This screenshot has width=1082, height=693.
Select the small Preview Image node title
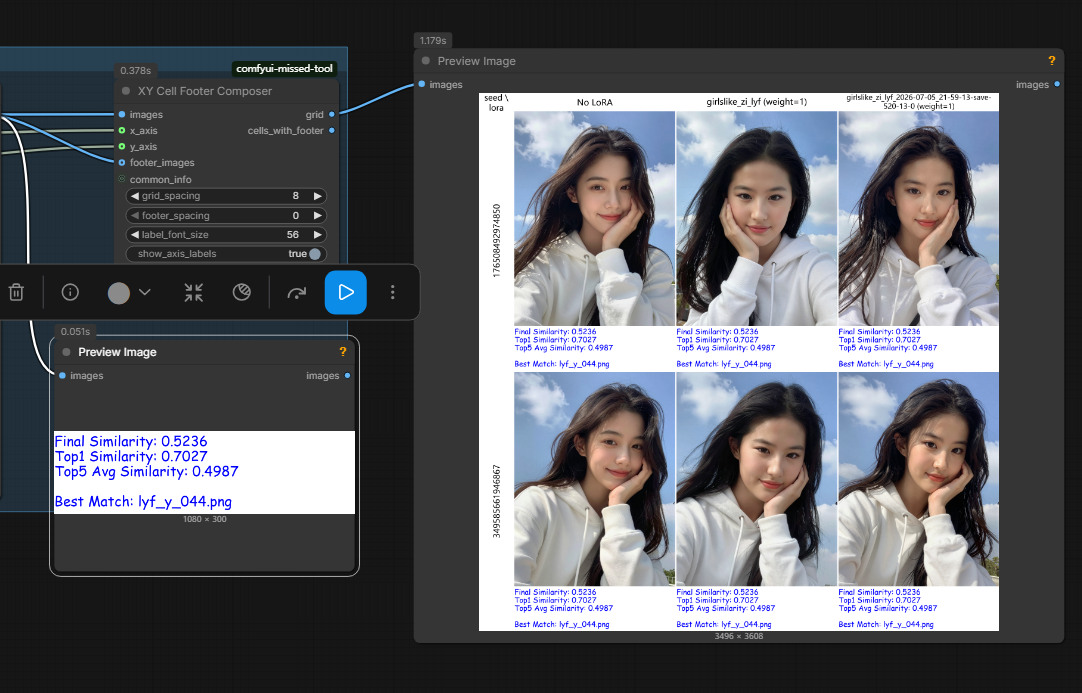[117, 352]
